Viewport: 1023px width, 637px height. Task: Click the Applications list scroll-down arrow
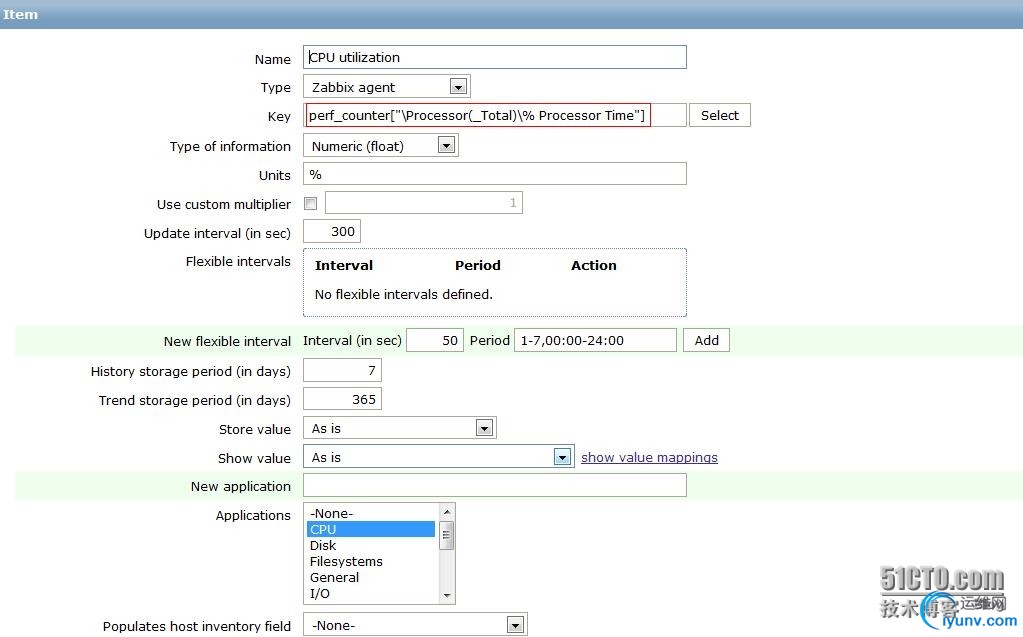(447, 595)
